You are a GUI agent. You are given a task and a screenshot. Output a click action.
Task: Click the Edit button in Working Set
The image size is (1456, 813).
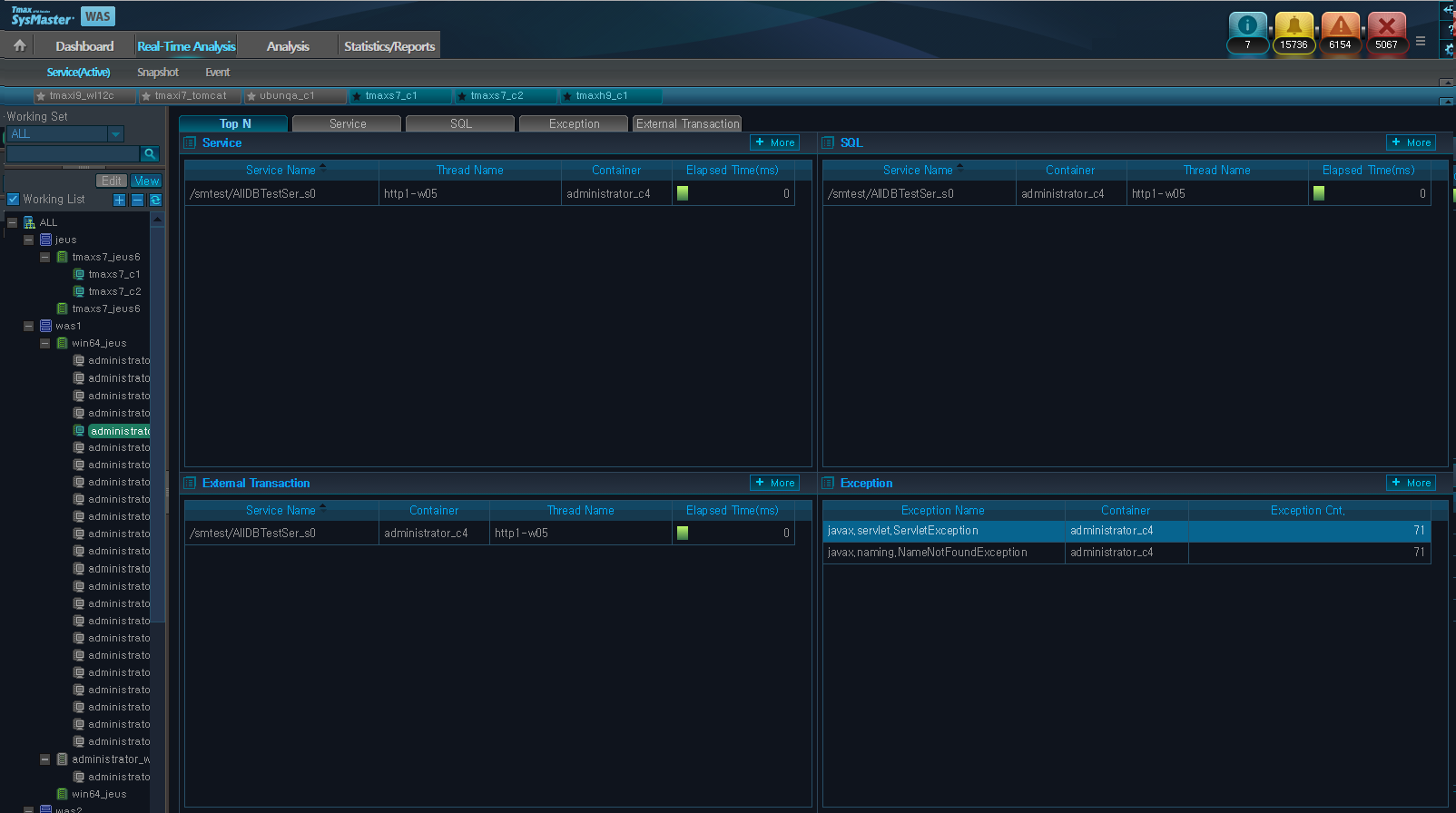point(112,181)
